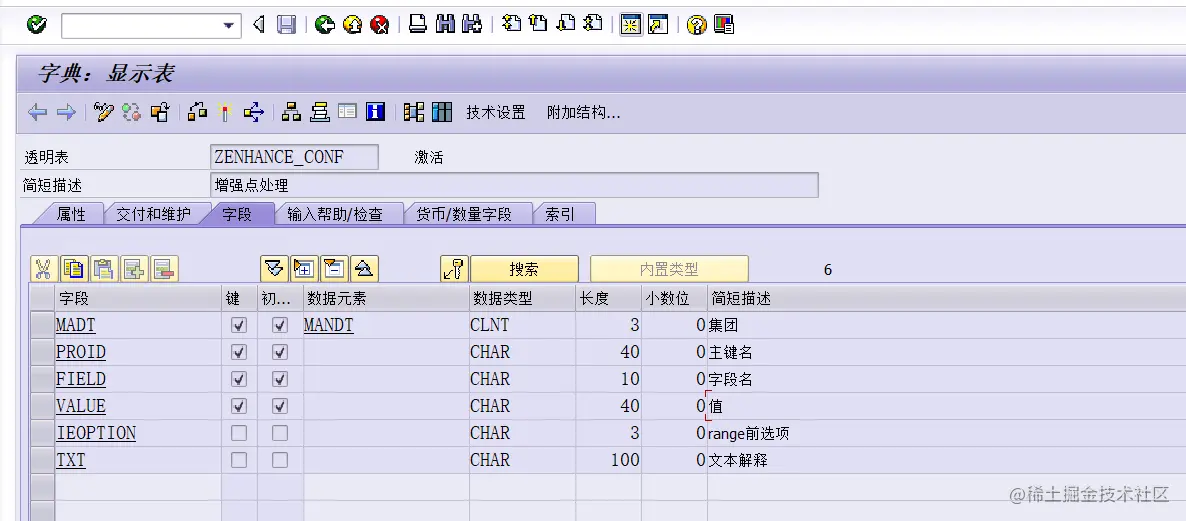This screenshot has width=1186, height=521.
Task: Toggle the initial values checkbox for FIELD
Action: coord(280,379)
